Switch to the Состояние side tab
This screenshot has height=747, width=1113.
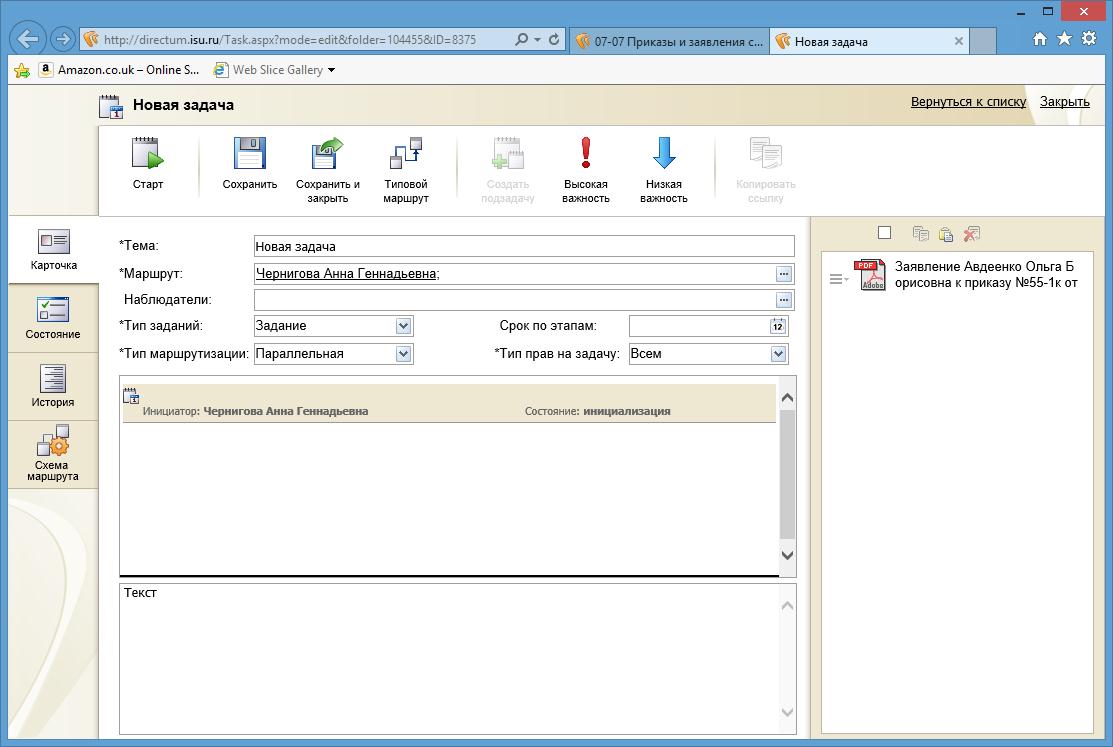[x=53, y=319]
